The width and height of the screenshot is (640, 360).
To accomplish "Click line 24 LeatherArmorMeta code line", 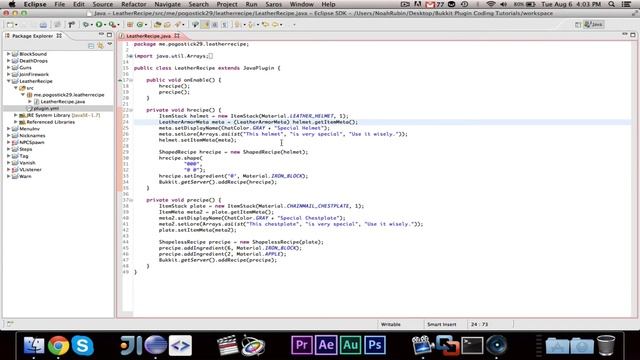I will (x=258, y=122).
